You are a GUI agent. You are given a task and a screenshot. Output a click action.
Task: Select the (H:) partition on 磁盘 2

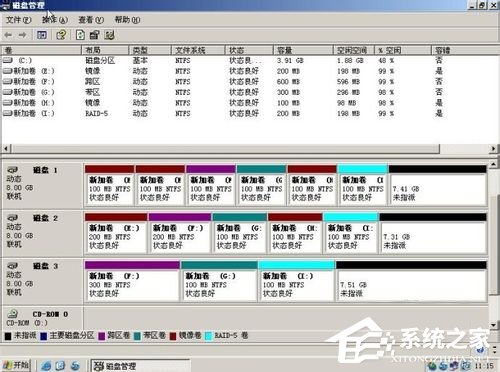(295, 233)
